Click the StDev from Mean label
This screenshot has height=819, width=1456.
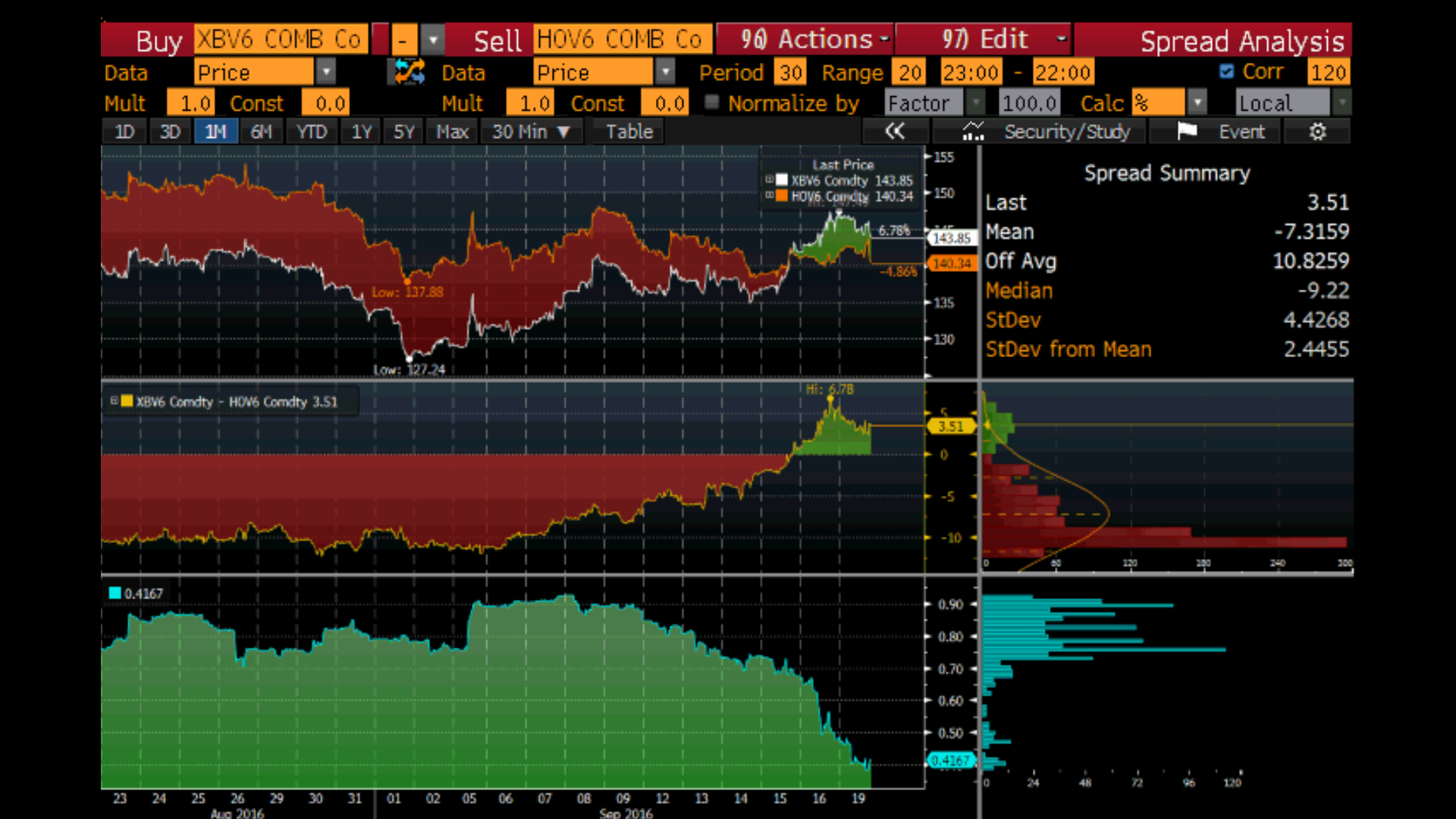[x=1068, y=350]
